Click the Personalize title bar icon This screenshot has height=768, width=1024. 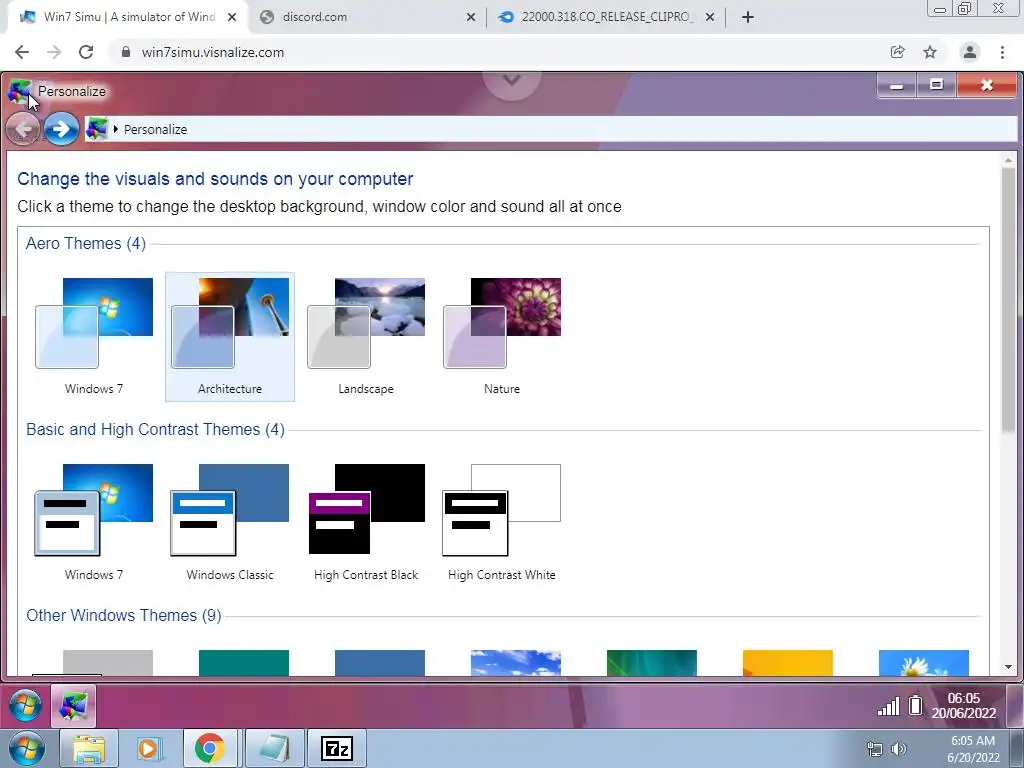(20, 91)
